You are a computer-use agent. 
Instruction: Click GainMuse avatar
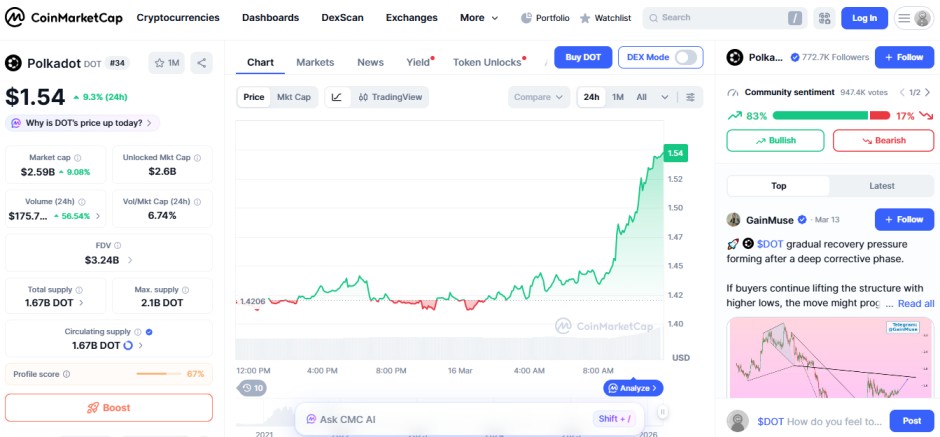click(x=734, y=220)
